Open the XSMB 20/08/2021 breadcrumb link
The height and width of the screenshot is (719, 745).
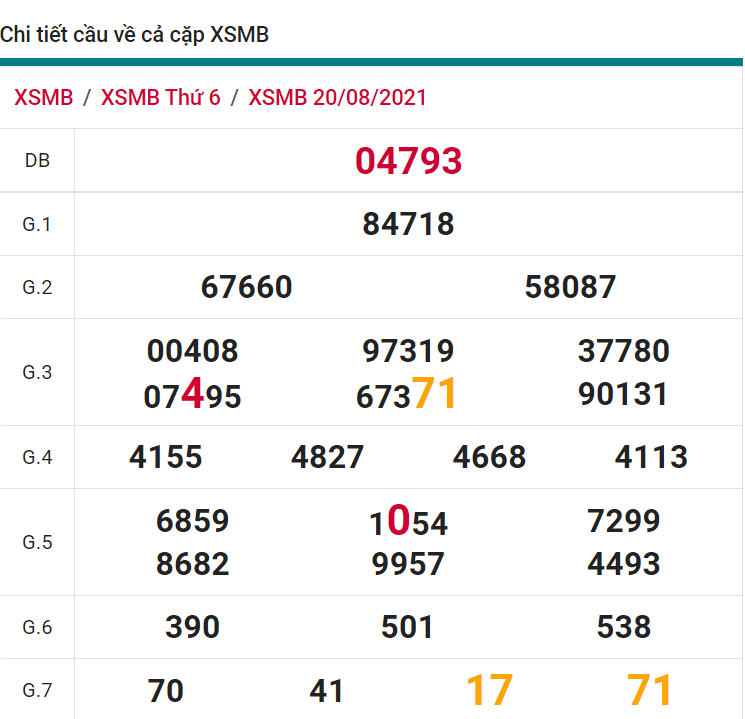tap(338, 98)
